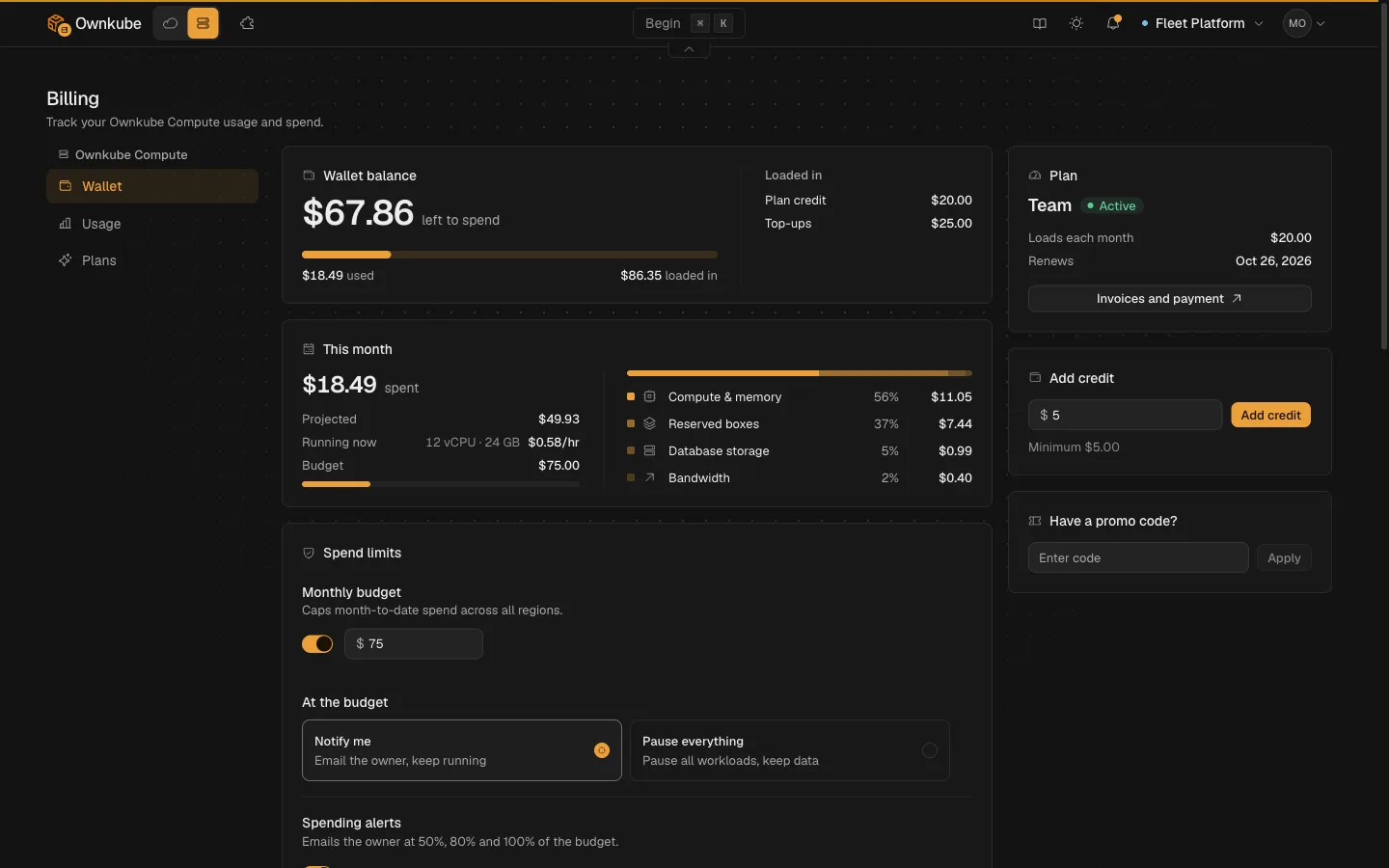Viewport: 1389px width, 868px height.
Task: Open the Wallet section
Action: coord(152,186)
